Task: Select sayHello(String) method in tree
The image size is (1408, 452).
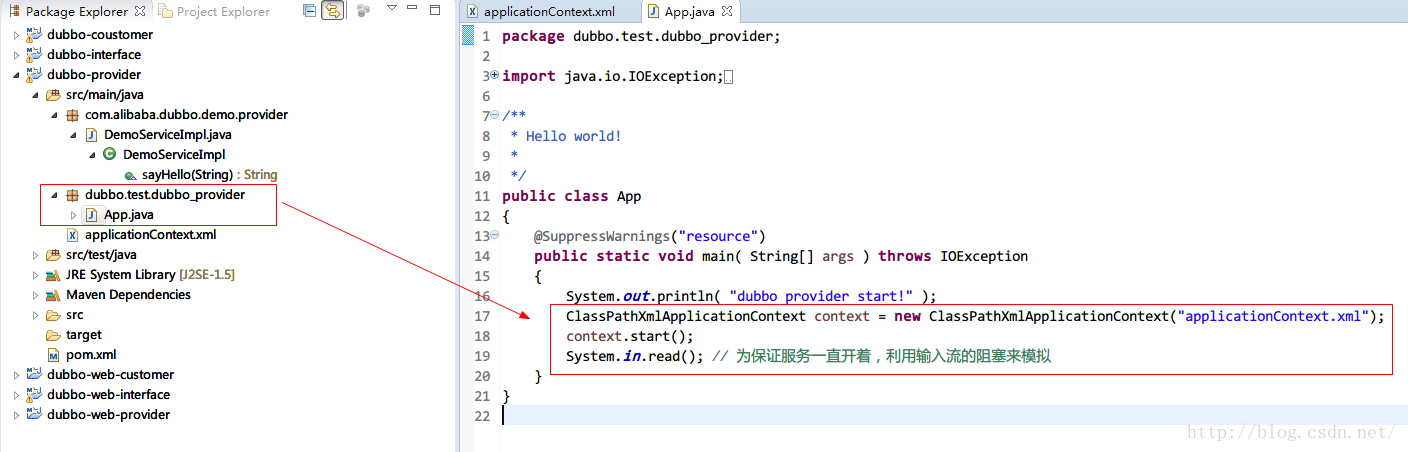Action: tap(209, 175)
